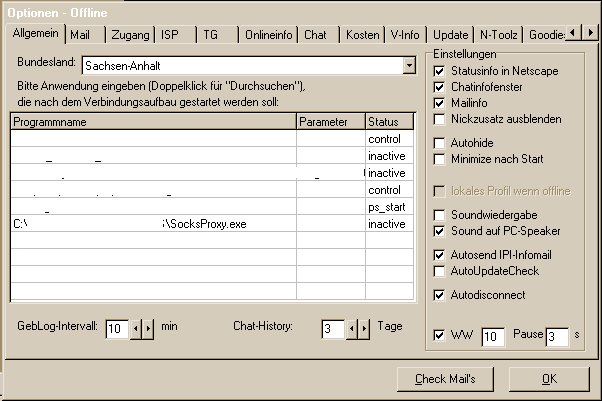
Task: Click the Programmname column header
Action: coord(154,122)
